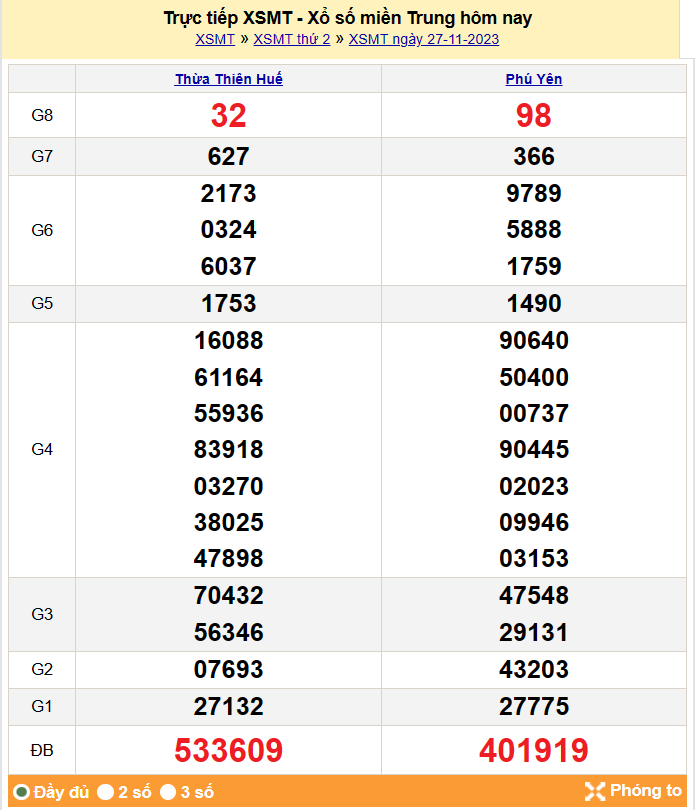Click the Trực tiếp XSMT page heading
Viewport: 695px width, 810px height.
pyautogui.click(x=348, y=18)
